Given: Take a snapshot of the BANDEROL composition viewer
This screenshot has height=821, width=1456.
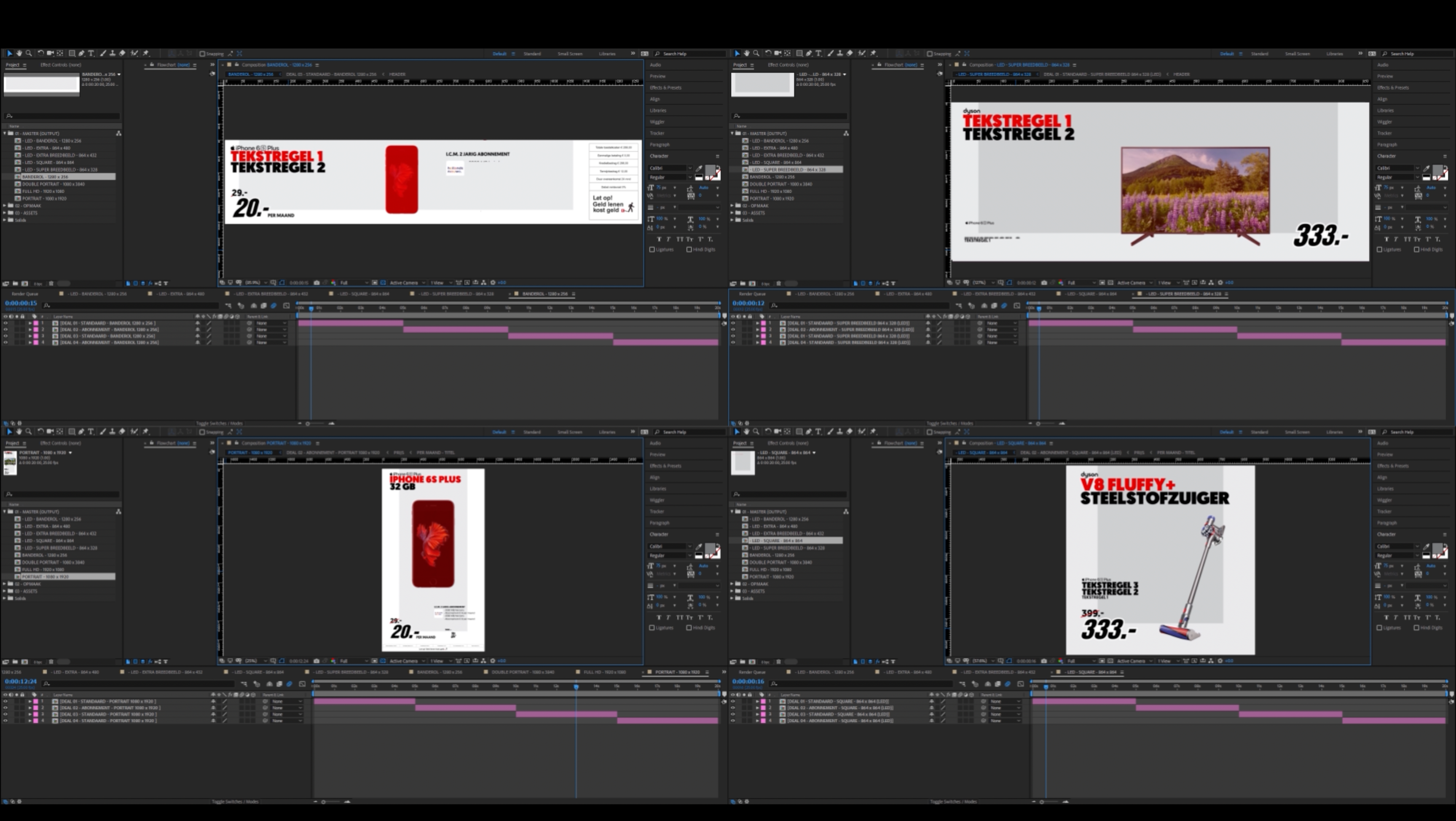Looking at the screenshot, I should coord(316,283).
